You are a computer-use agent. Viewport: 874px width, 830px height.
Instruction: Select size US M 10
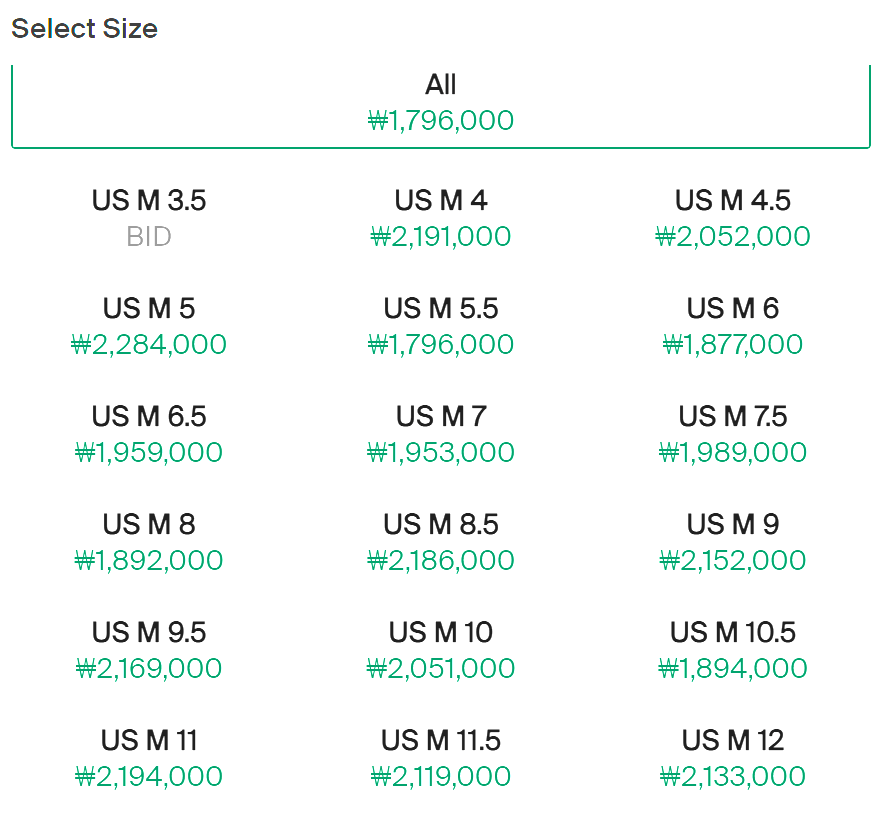[440, 650]
